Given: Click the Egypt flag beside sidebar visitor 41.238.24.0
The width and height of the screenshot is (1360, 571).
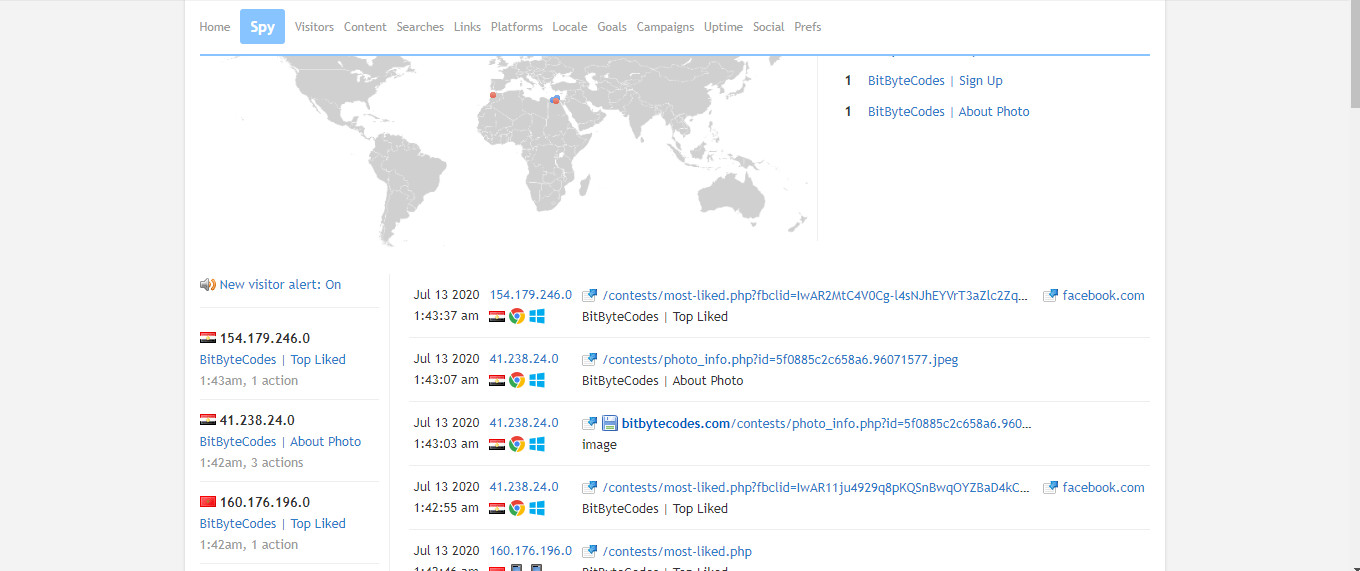Looking at the screenshot, I should point(208,420).
